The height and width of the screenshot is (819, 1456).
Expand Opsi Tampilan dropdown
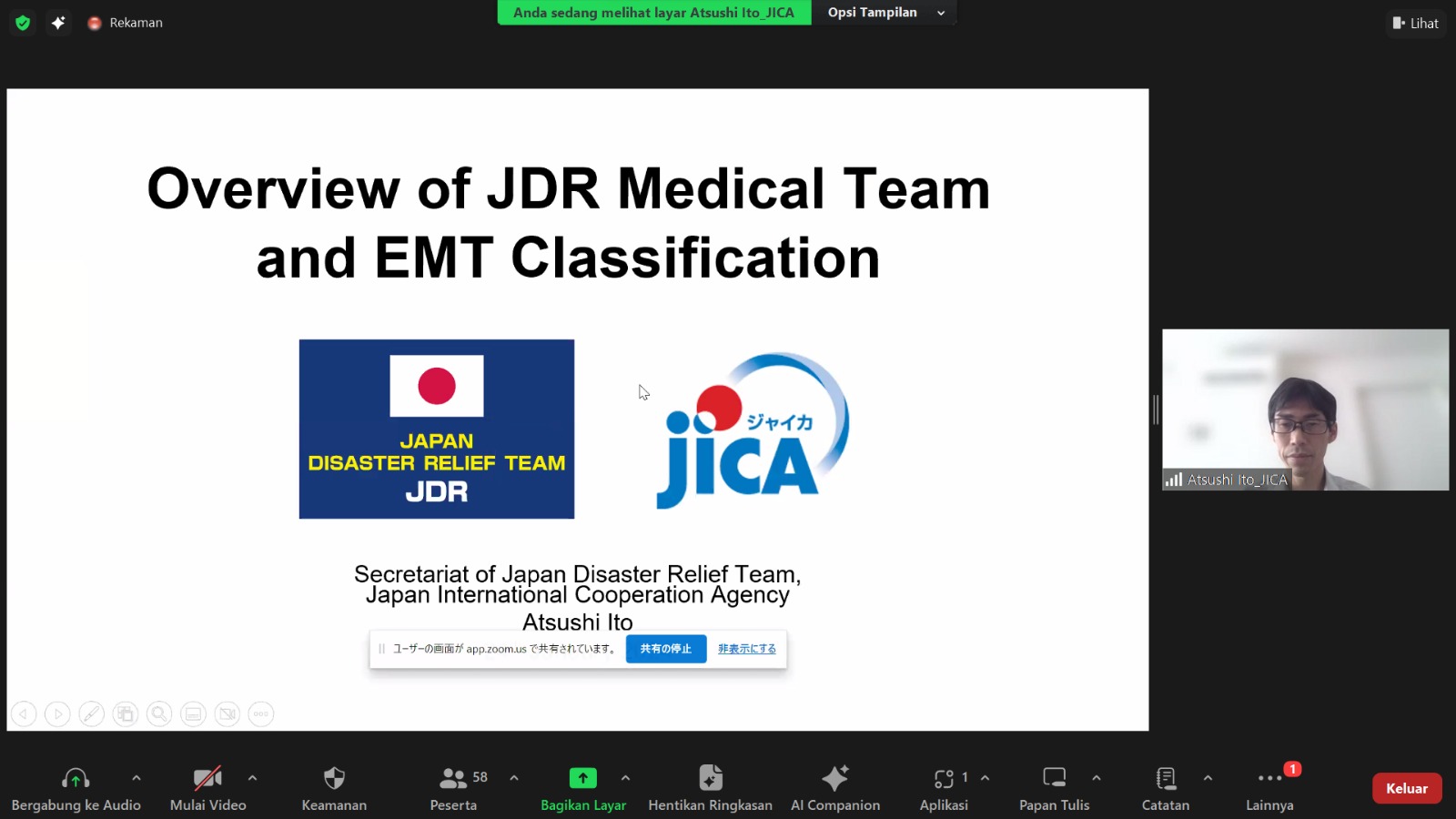886,13
